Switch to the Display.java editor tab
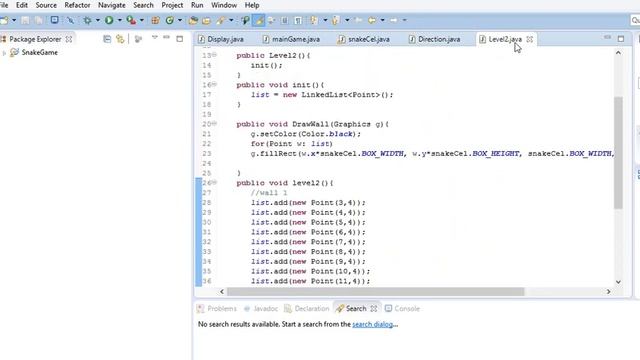Viewport: 640px width, 360px height. click(221, 39)
